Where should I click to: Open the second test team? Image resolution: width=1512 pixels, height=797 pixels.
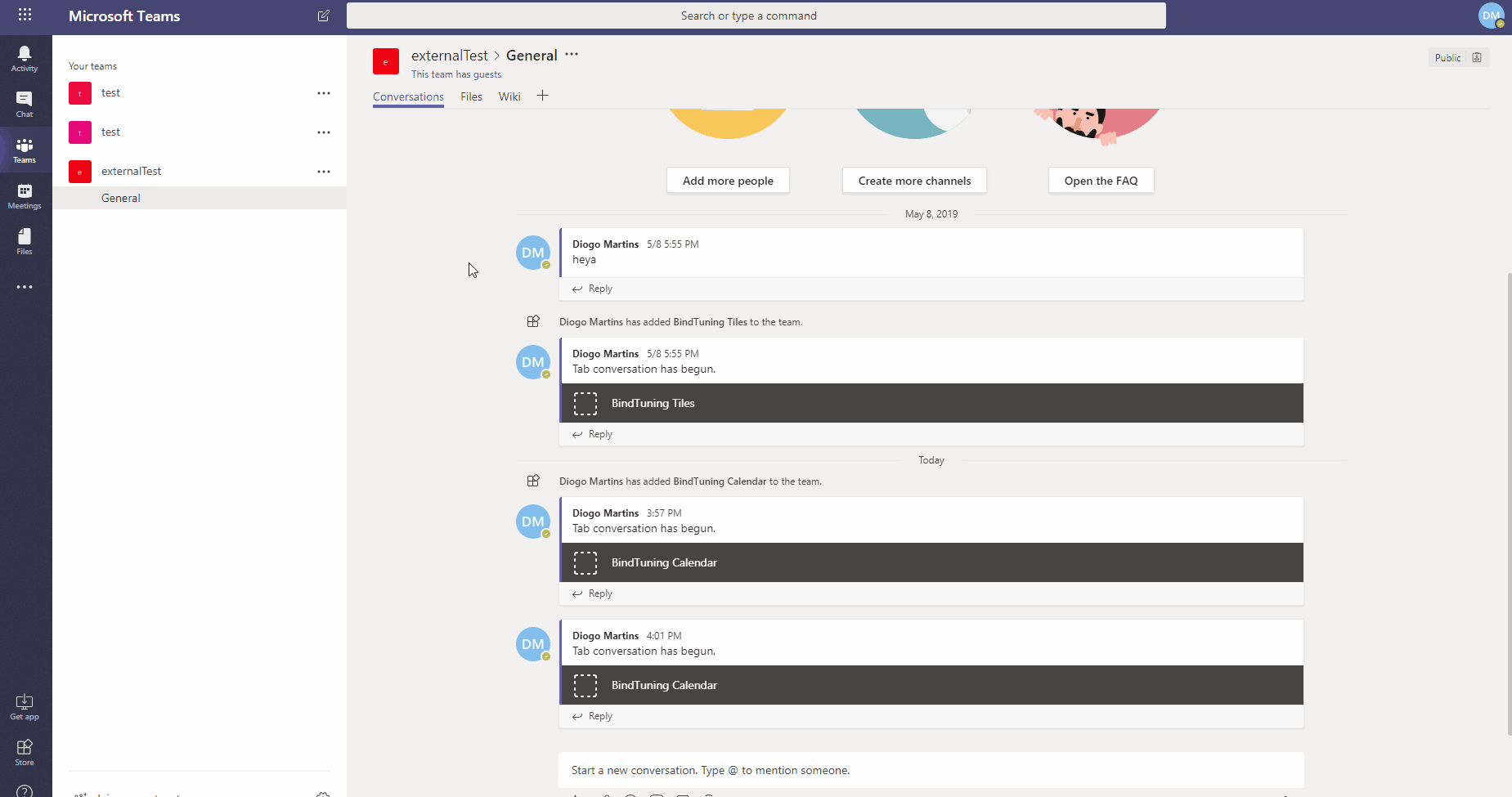pos(200,132)
